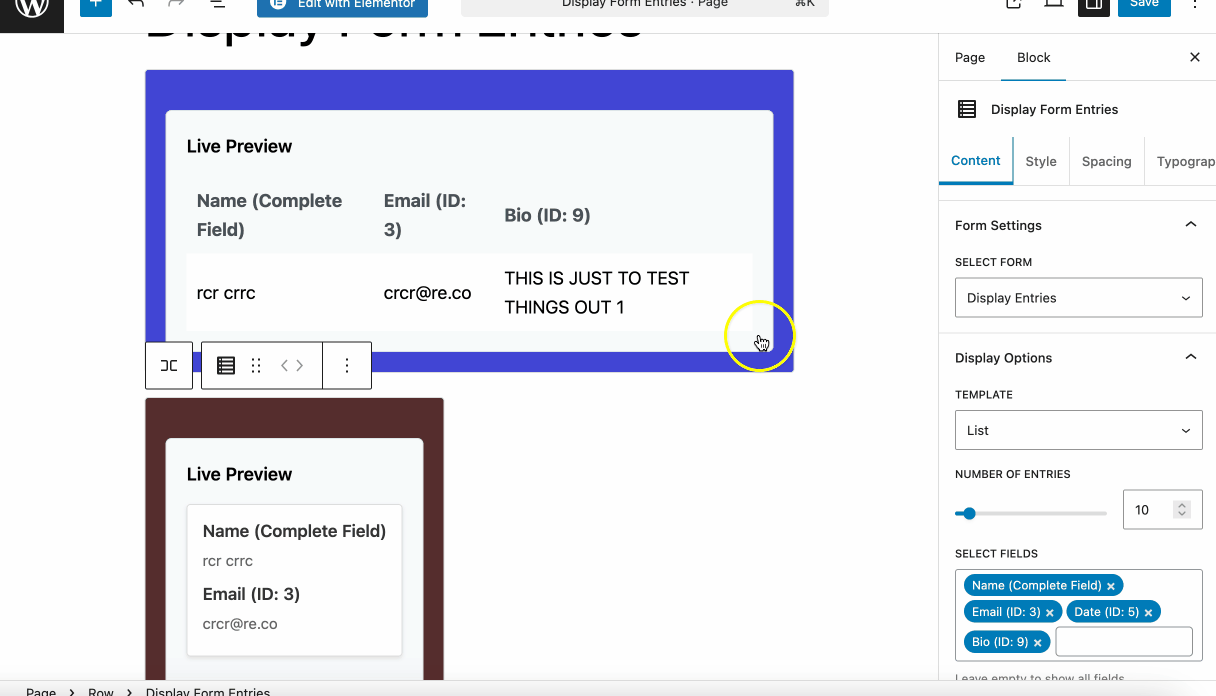
Task: Move block left with the left arrow
Action: (x=284, y=366)
